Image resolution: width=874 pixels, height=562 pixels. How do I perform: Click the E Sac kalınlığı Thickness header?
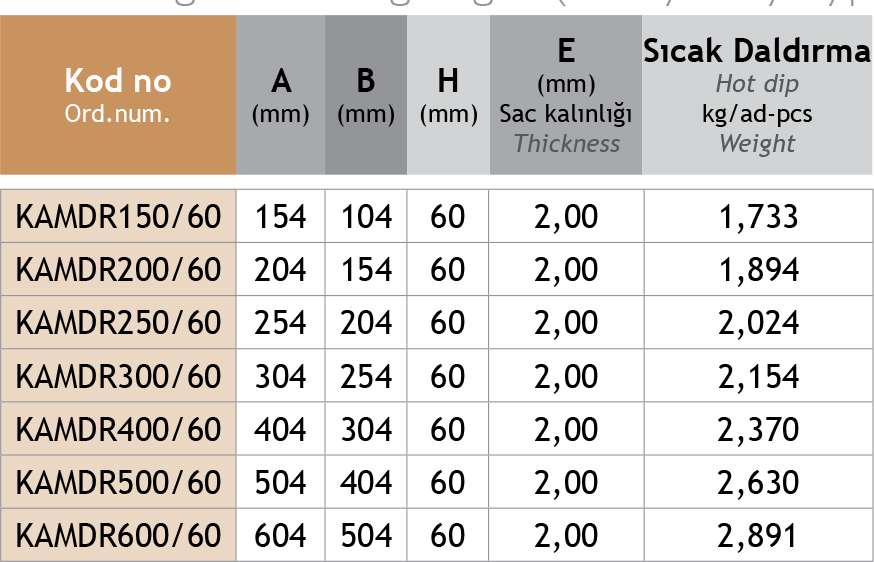(566, 95)
